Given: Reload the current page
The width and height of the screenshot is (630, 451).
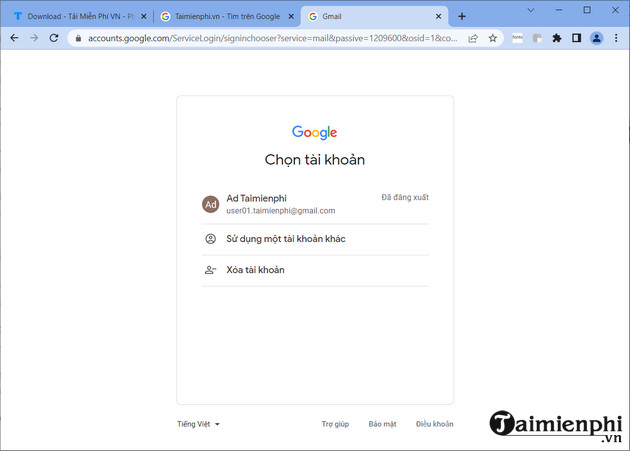Looking at the screenshot, I should (x=54, y=38).
